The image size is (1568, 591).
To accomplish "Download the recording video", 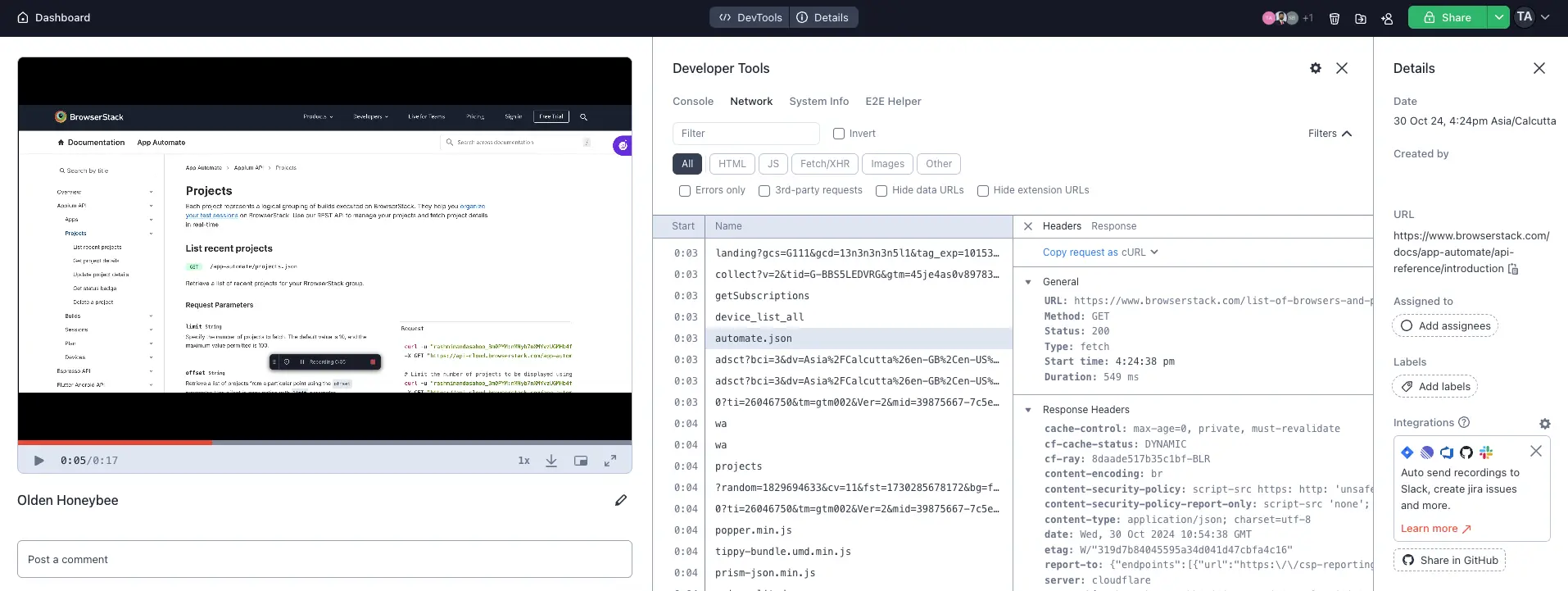I will 551,461.
